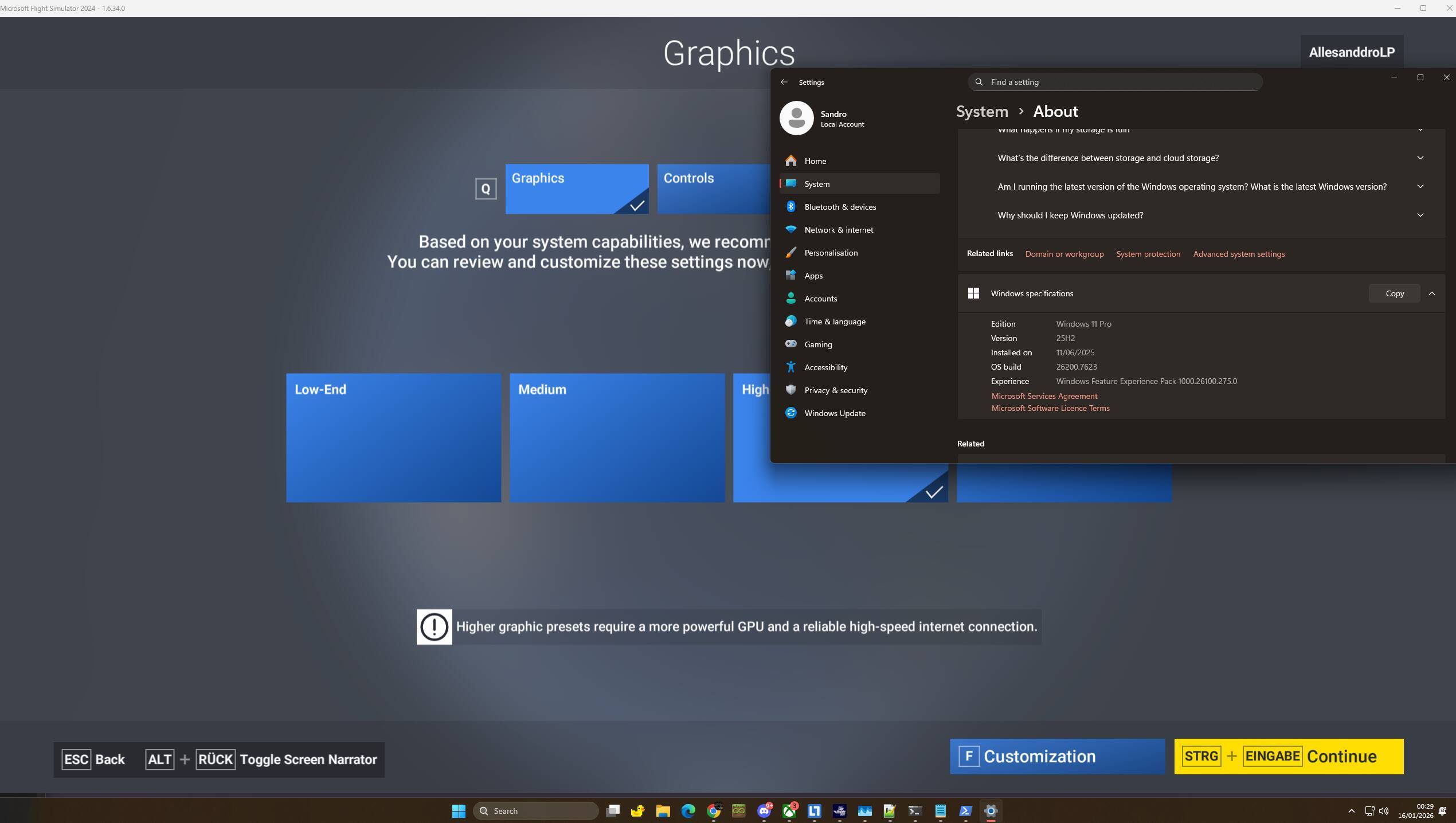1456x823 pixels.
Task: Open Advanced system settings link
Action: point(1238,254)
